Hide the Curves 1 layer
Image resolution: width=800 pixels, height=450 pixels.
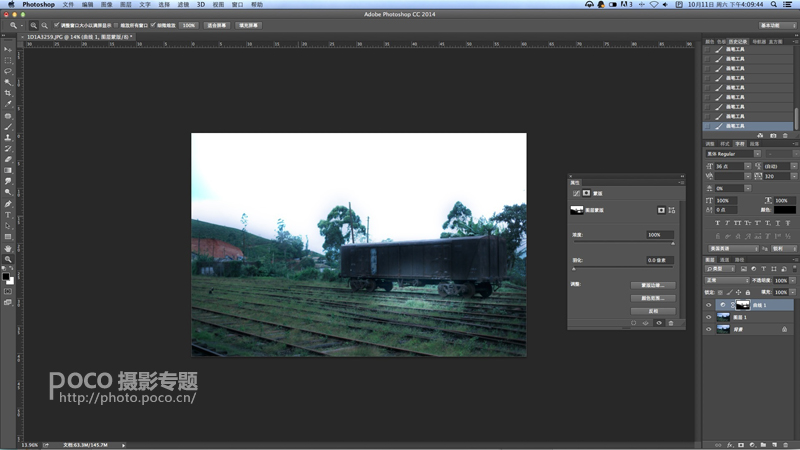tap(708, 305)
